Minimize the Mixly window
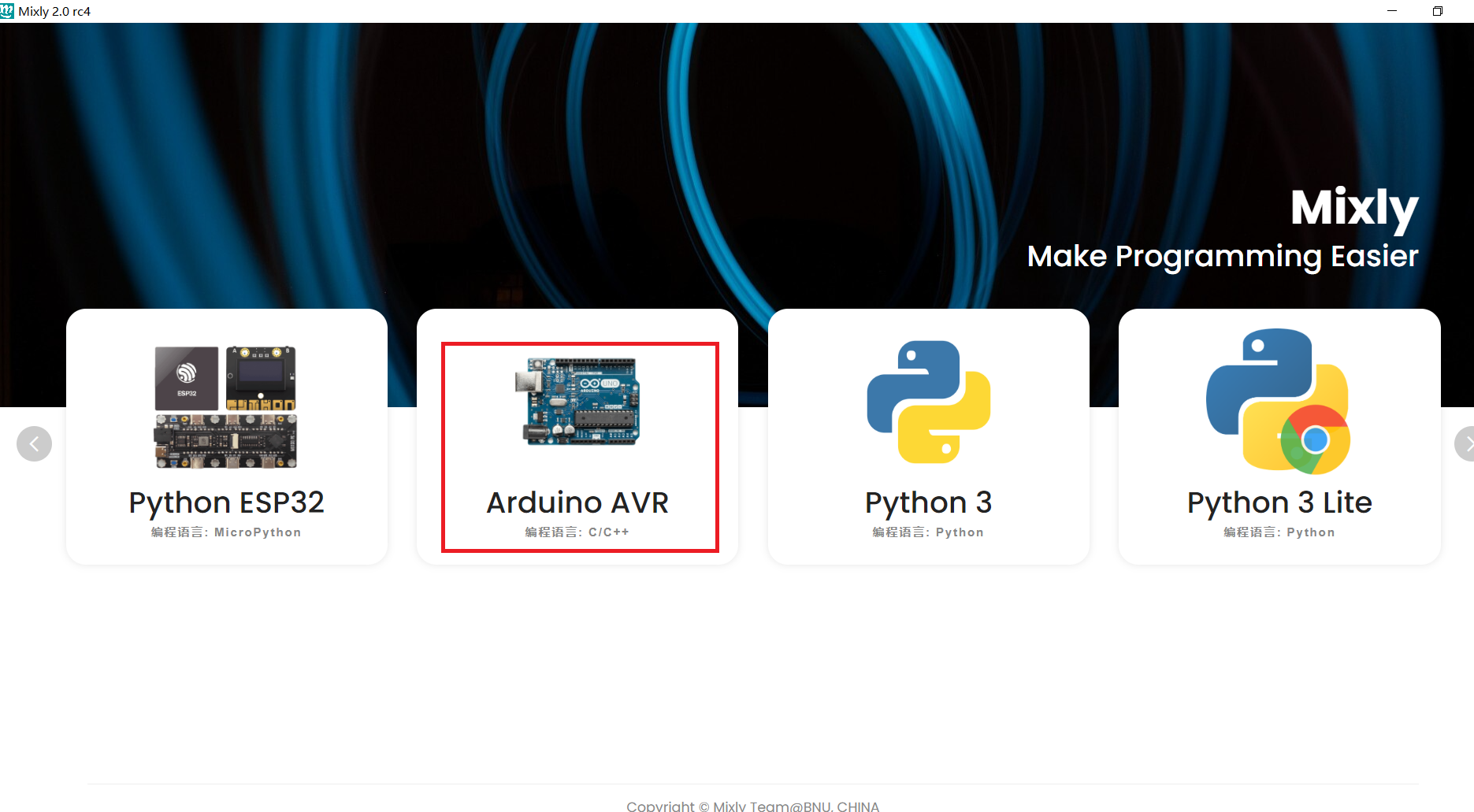 point(1392,11)
